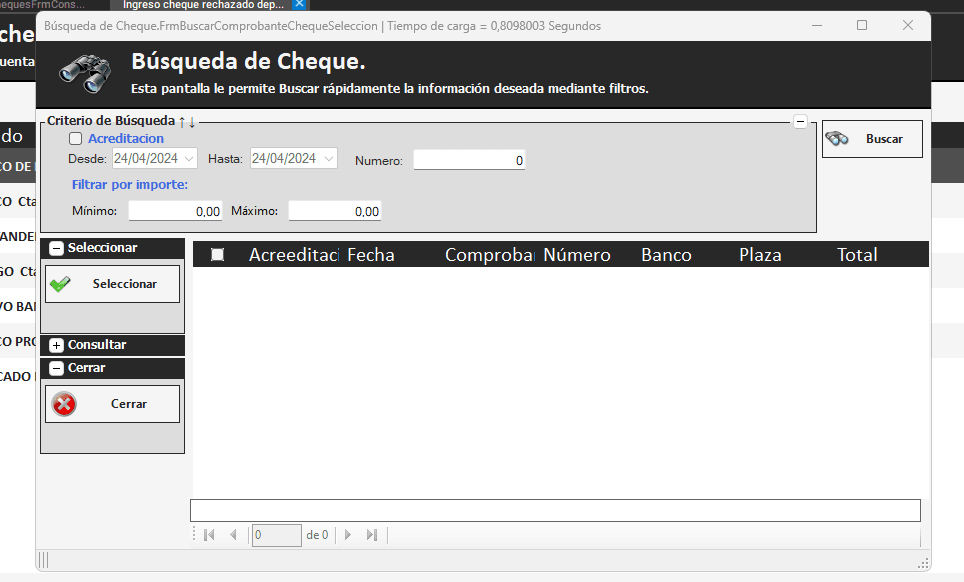Click the Mínimo amount field
Image resolution: width=964 pixels, height=582 pixels.
pyautogui.click(x=175, y=211)
